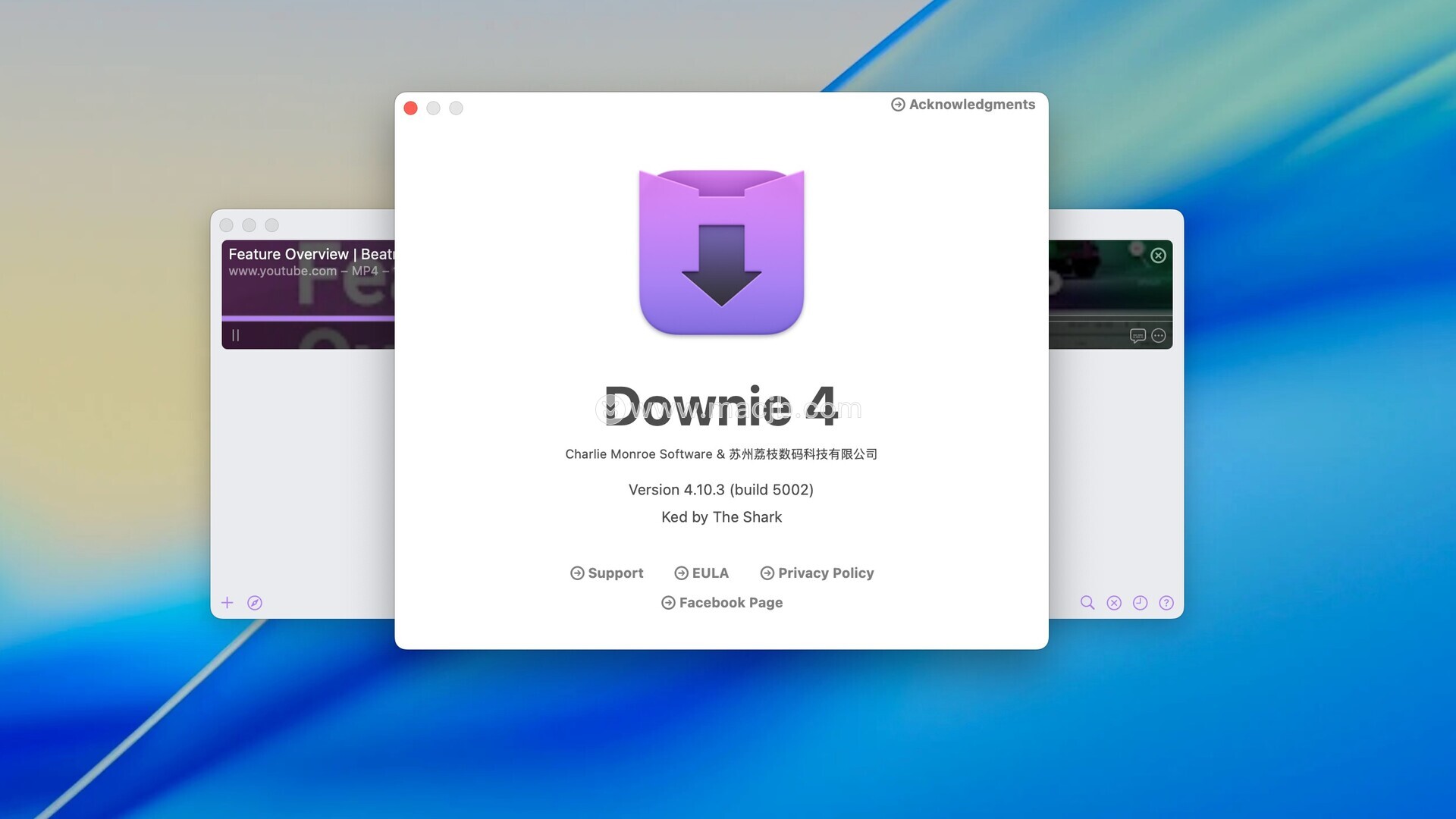The width and height of the screenshot is (1456, 819).
Task: Click the Feature Overview download thumbnail
Action: [x=308, y=294]
